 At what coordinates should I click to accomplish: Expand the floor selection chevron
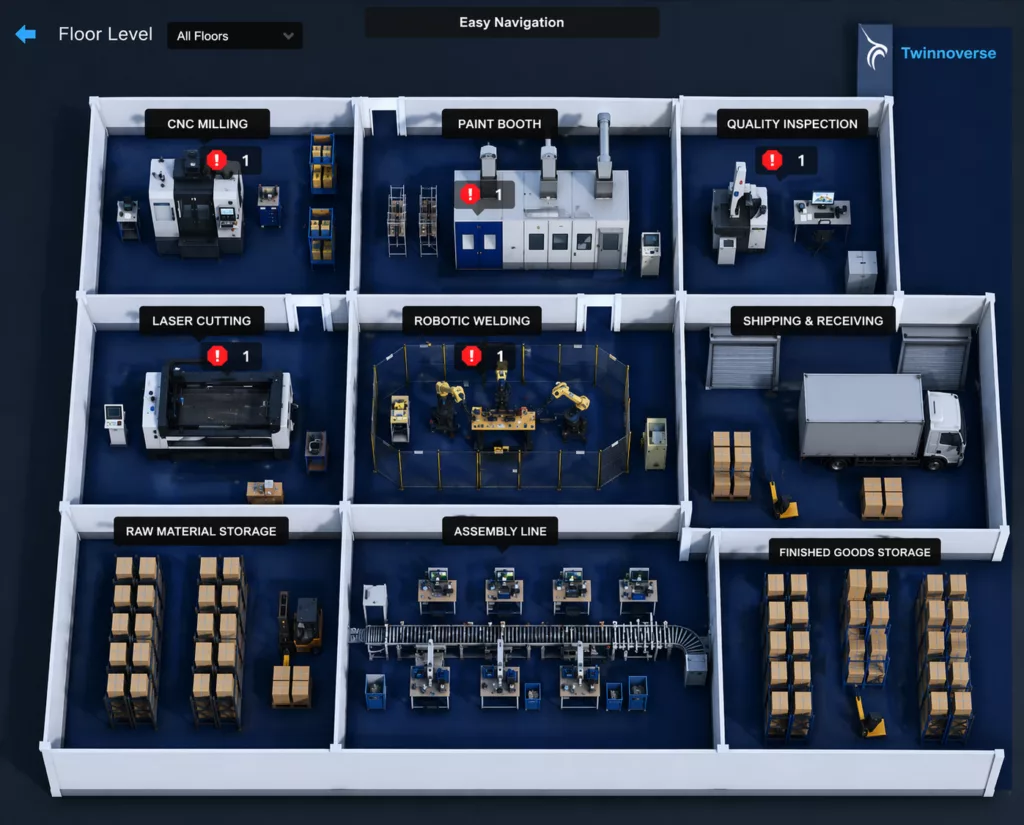tap(288, 35)
